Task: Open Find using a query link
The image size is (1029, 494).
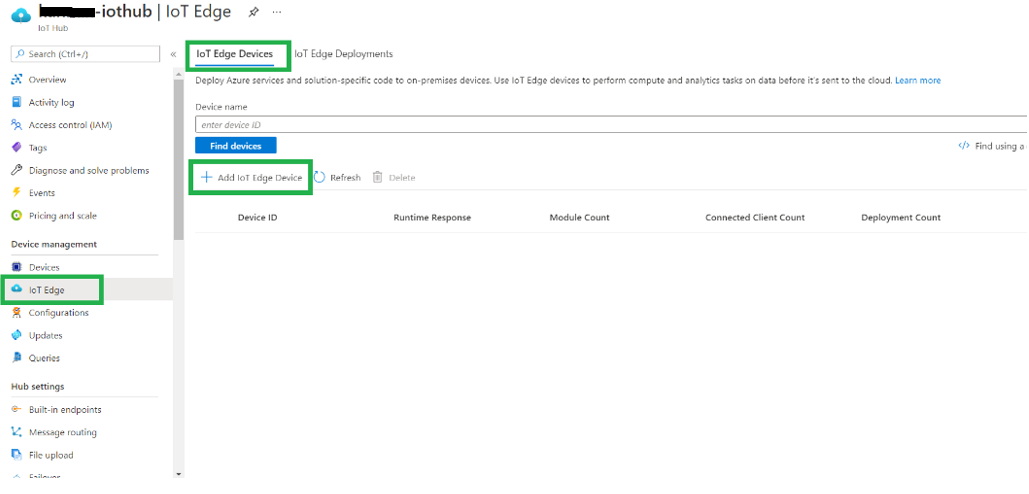Action: pyautogui.click(x=993, y=146)
